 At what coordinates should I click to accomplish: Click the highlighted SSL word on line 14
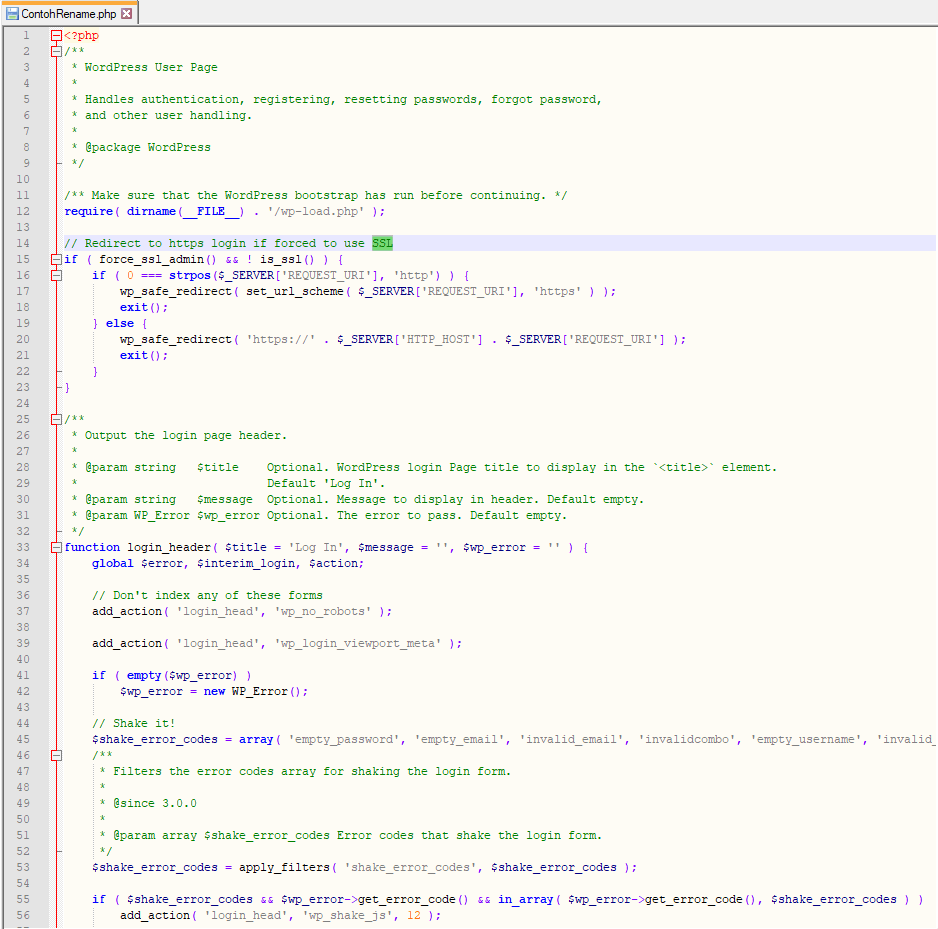383,244
